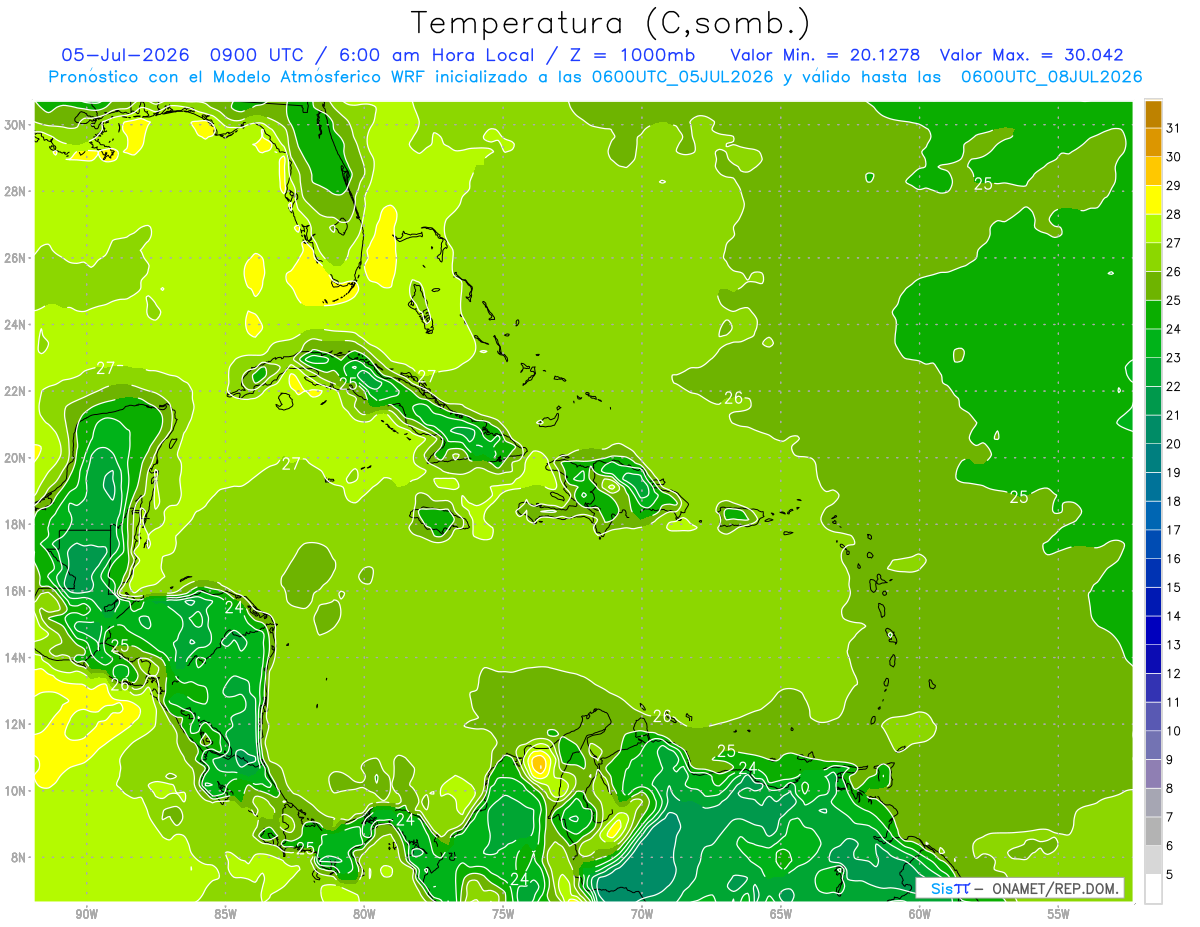
Task: Click the '29' label on color scale
Action: (1174, 185)
